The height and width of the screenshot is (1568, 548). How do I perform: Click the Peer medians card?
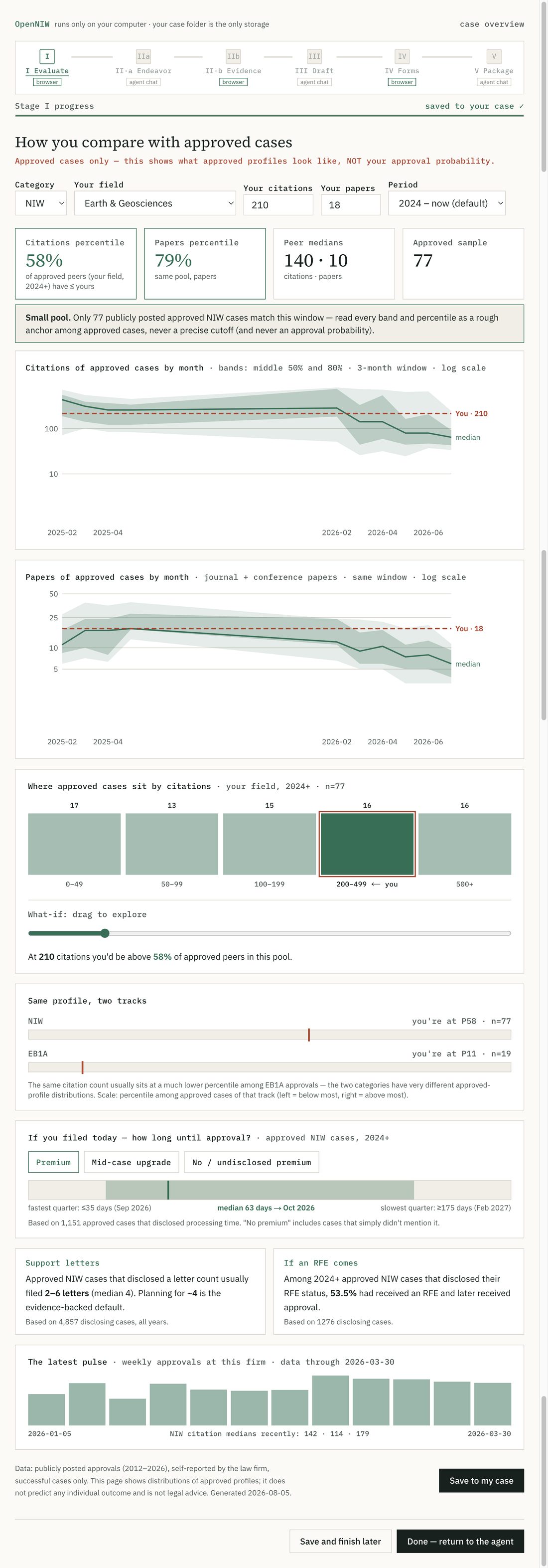point(334,264)
